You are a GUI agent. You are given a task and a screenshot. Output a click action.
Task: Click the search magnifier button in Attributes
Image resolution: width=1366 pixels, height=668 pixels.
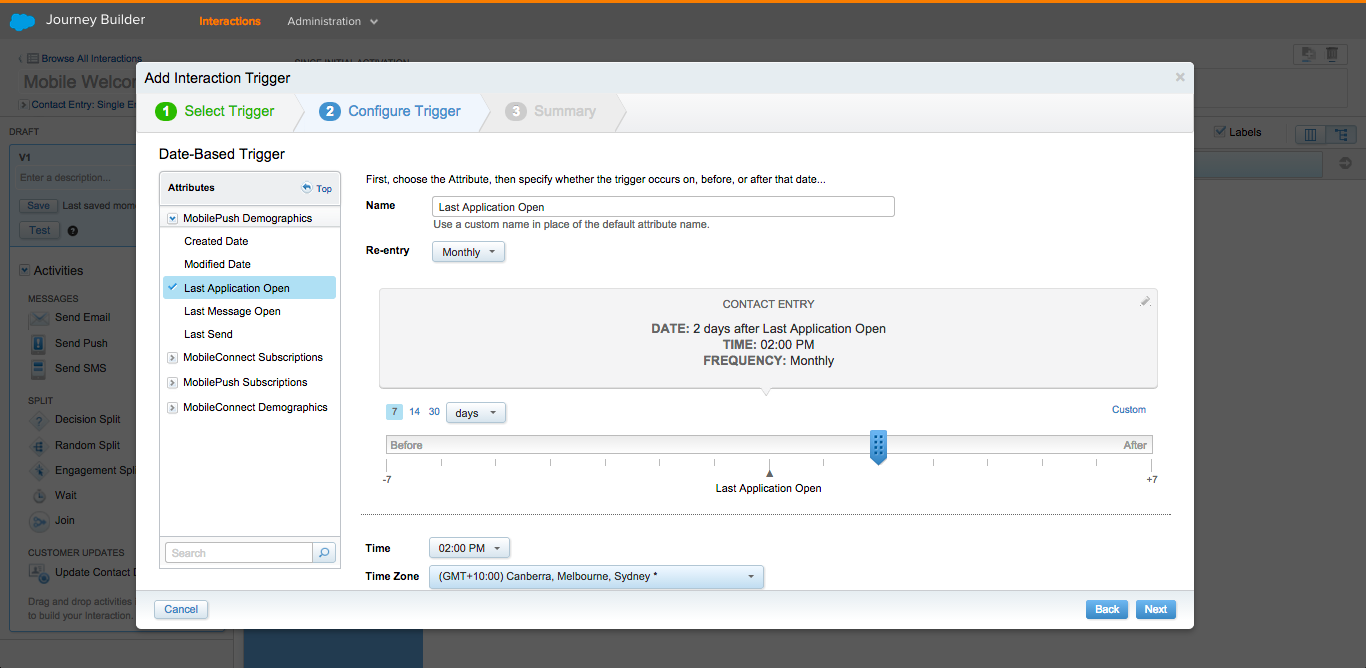(324, 552)
